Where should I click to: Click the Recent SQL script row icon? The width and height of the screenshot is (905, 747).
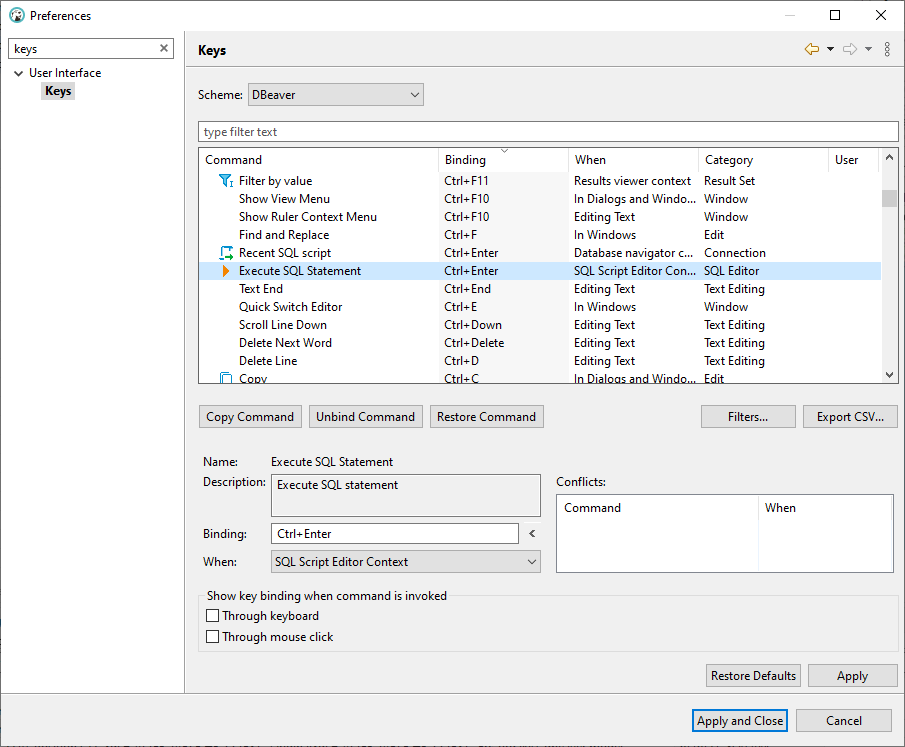coord(226,253)
